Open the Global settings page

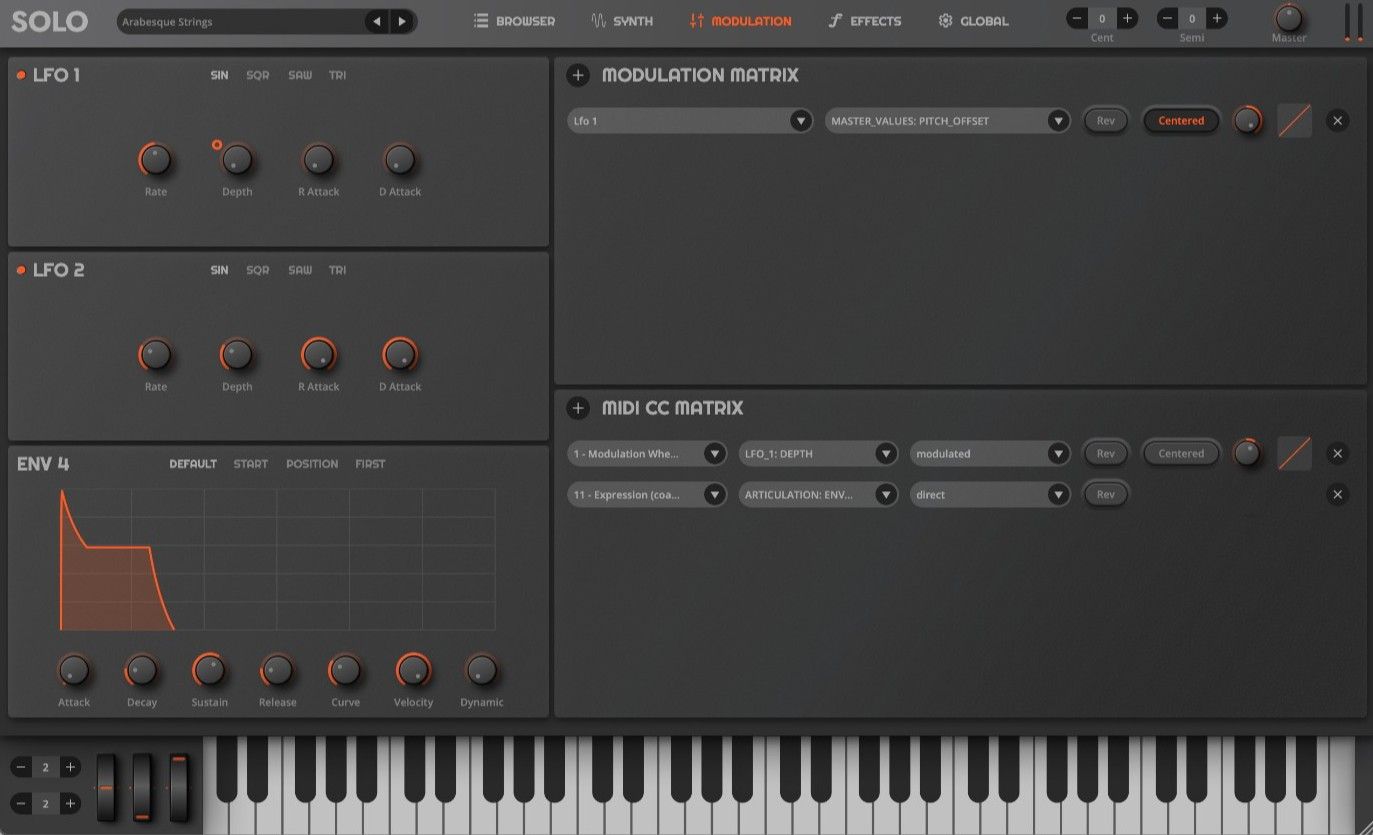pos(972,20)
